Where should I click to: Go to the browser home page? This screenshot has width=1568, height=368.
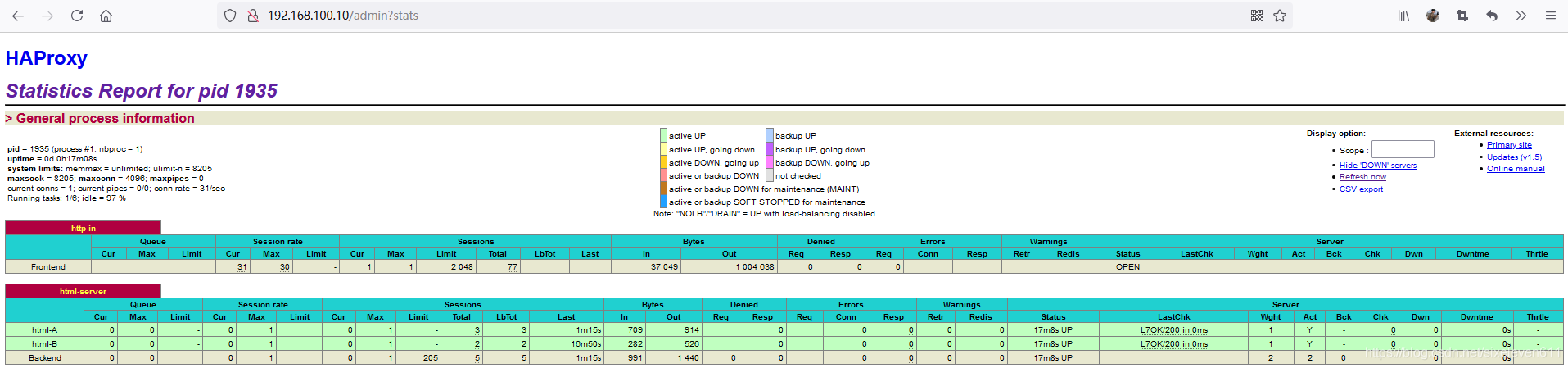pyautogui.click(x=106, y=16)
